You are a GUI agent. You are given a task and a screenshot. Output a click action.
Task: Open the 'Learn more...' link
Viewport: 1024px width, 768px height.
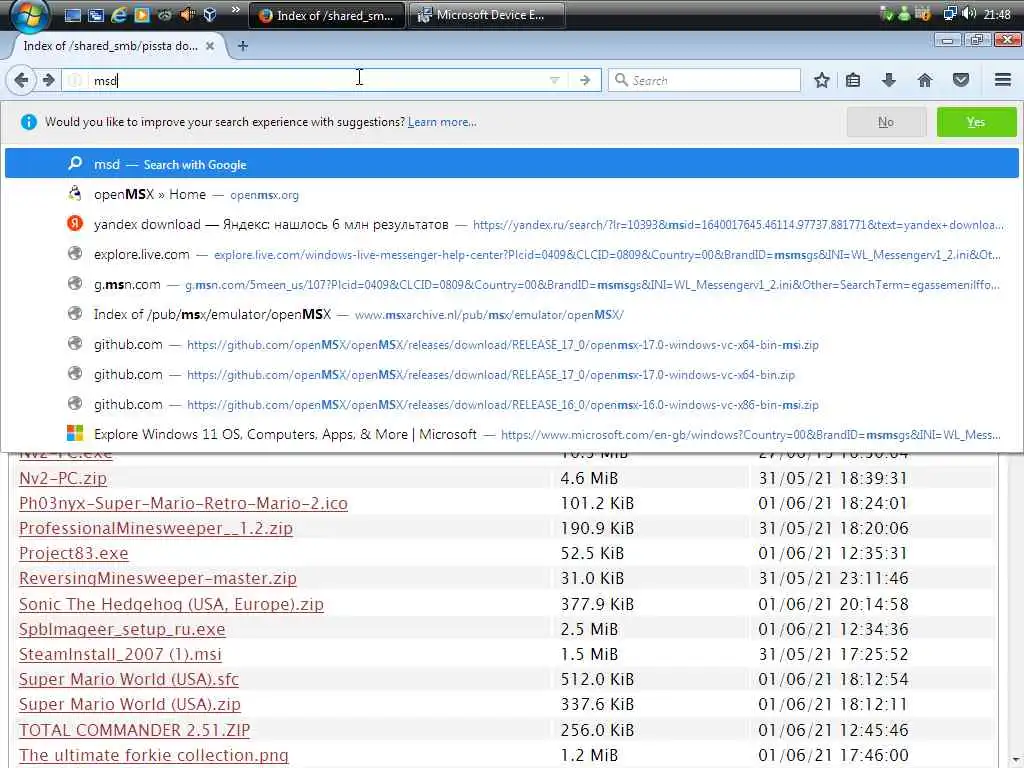click(442, 122)
